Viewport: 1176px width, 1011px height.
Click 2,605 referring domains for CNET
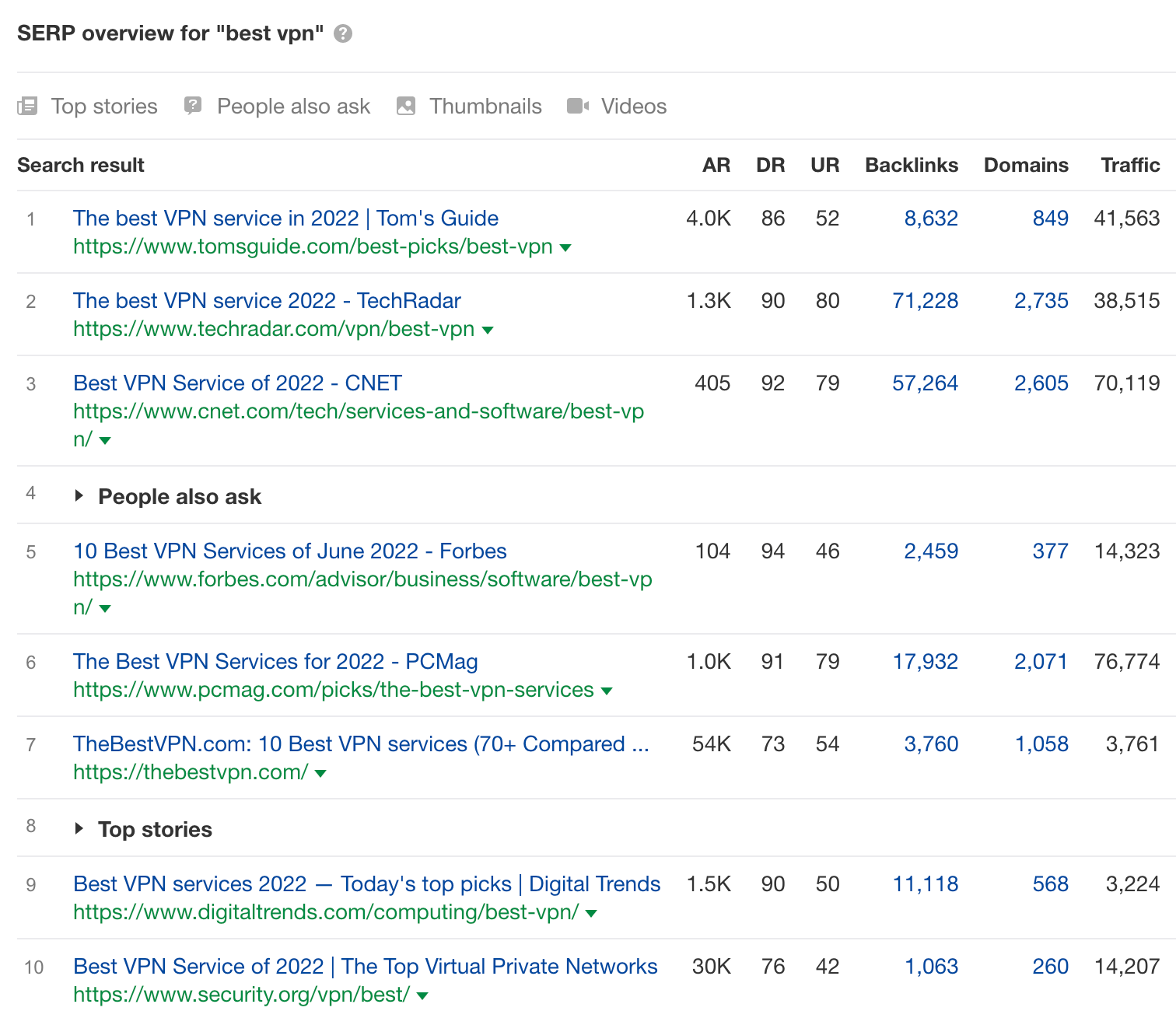1041,383
